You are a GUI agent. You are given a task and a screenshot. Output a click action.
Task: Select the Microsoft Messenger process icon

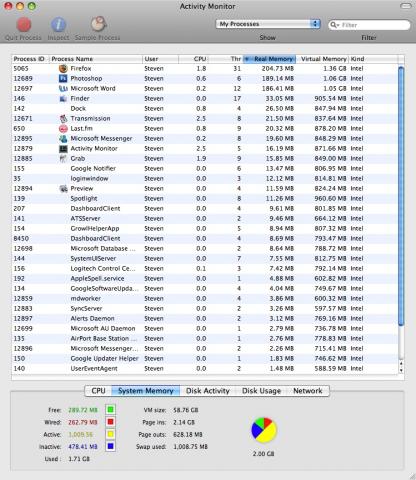63,139
